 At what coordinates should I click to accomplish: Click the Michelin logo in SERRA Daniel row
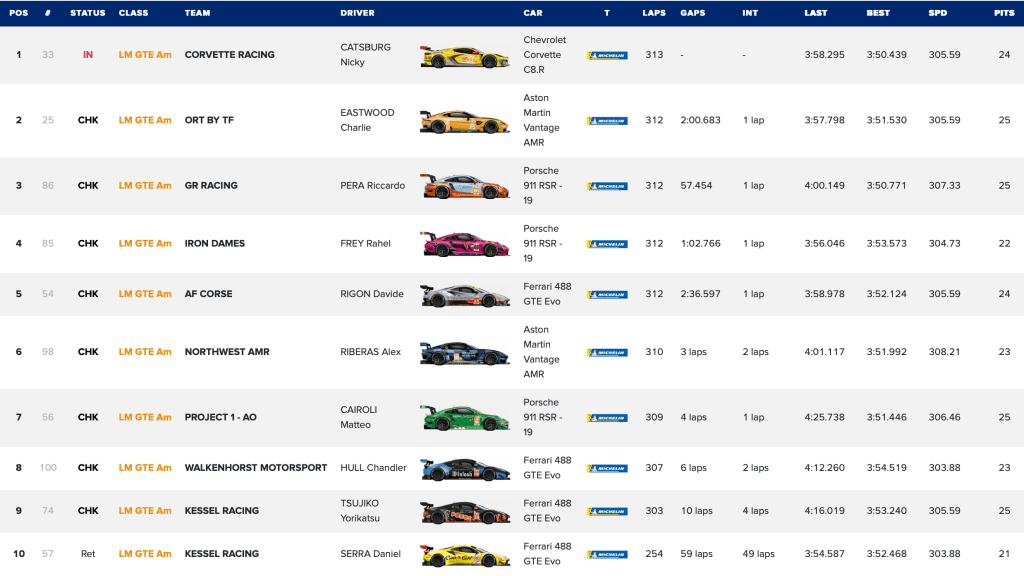click(x=607, y=554)
